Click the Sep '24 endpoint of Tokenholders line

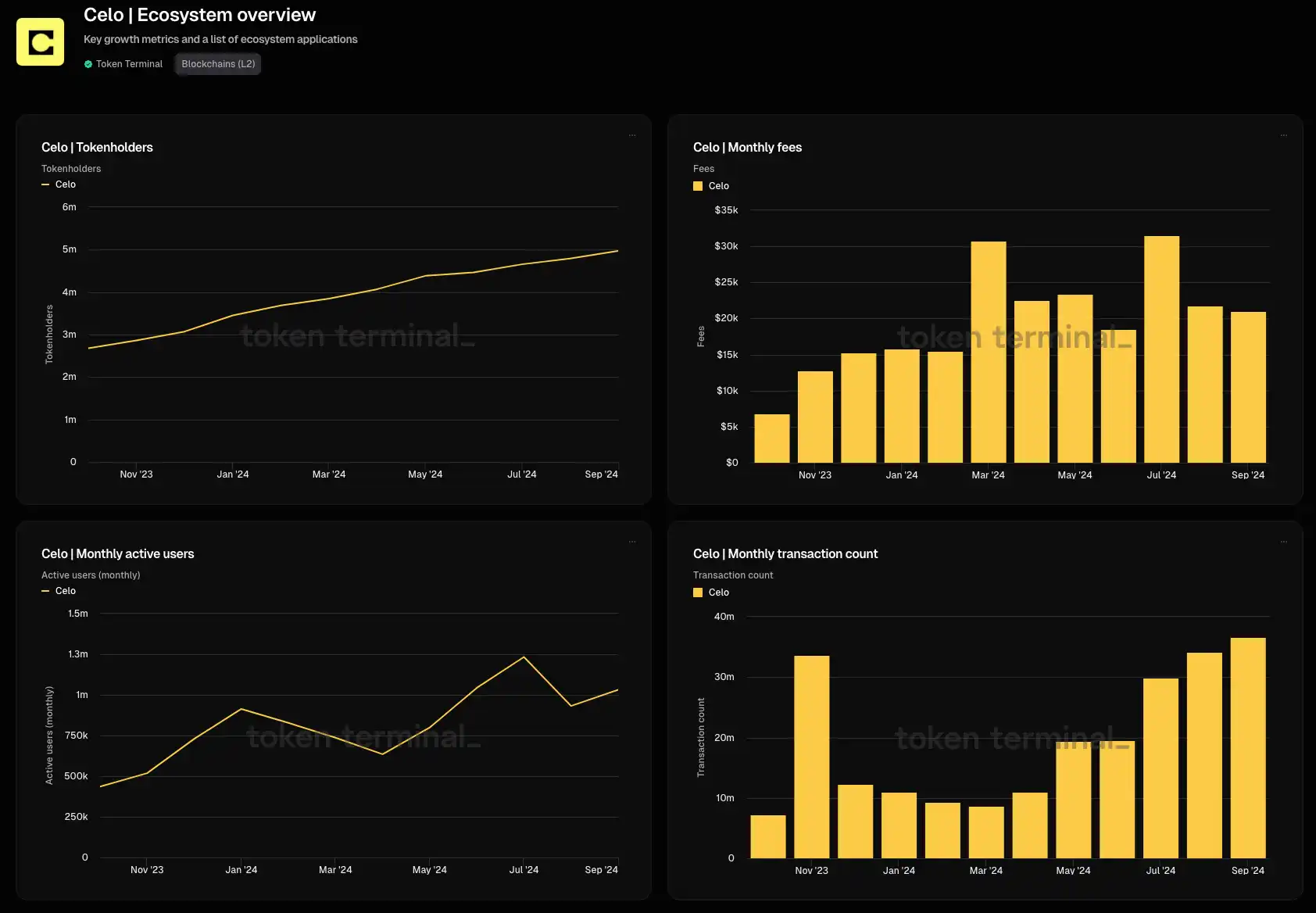point(617,251)
